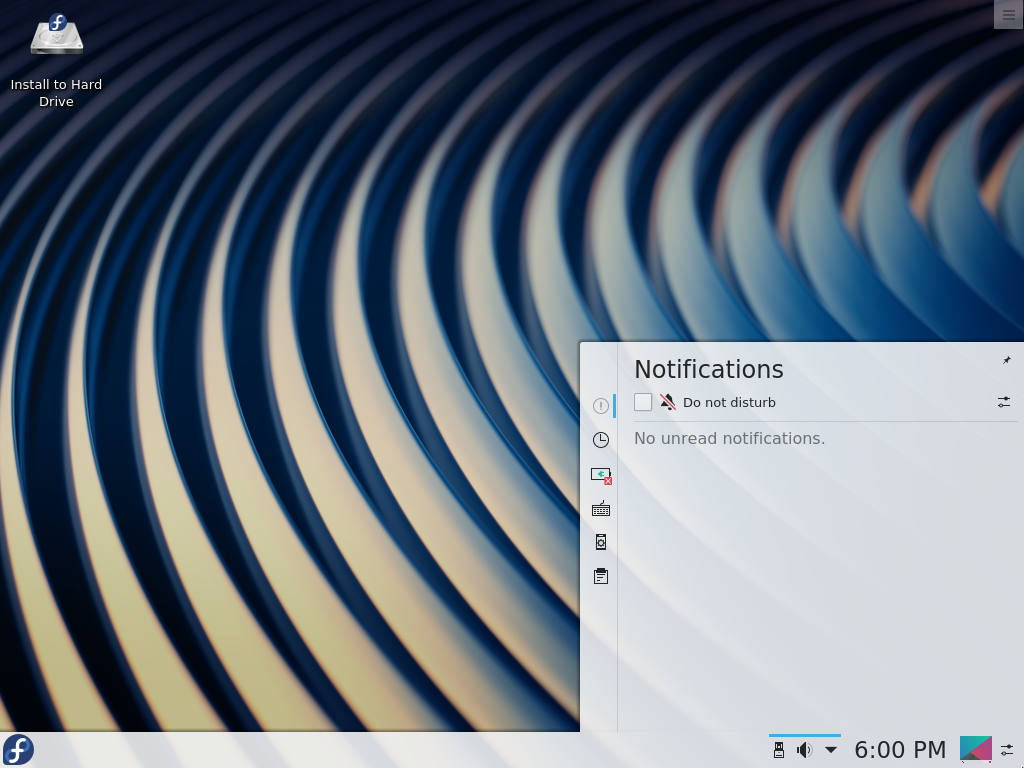1024x768 pixels.
Task: Enable the Do not disturb checkbox
Action: click(643, 402)
